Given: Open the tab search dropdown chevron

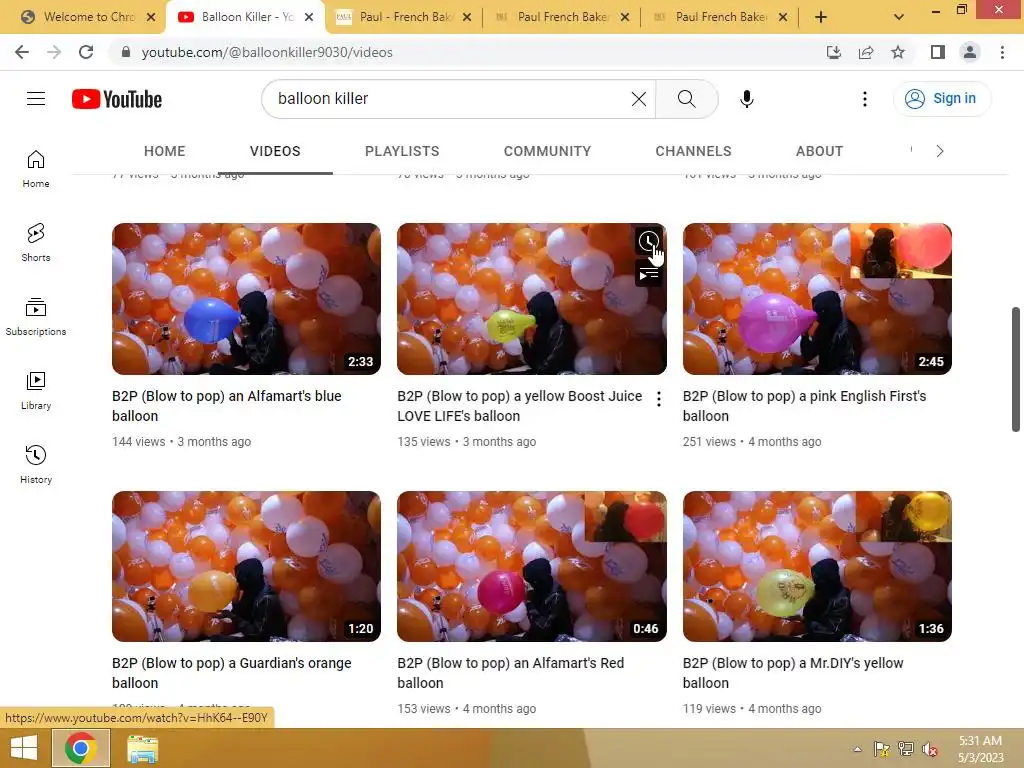Looking at the screenshot, I should (899, 17).
